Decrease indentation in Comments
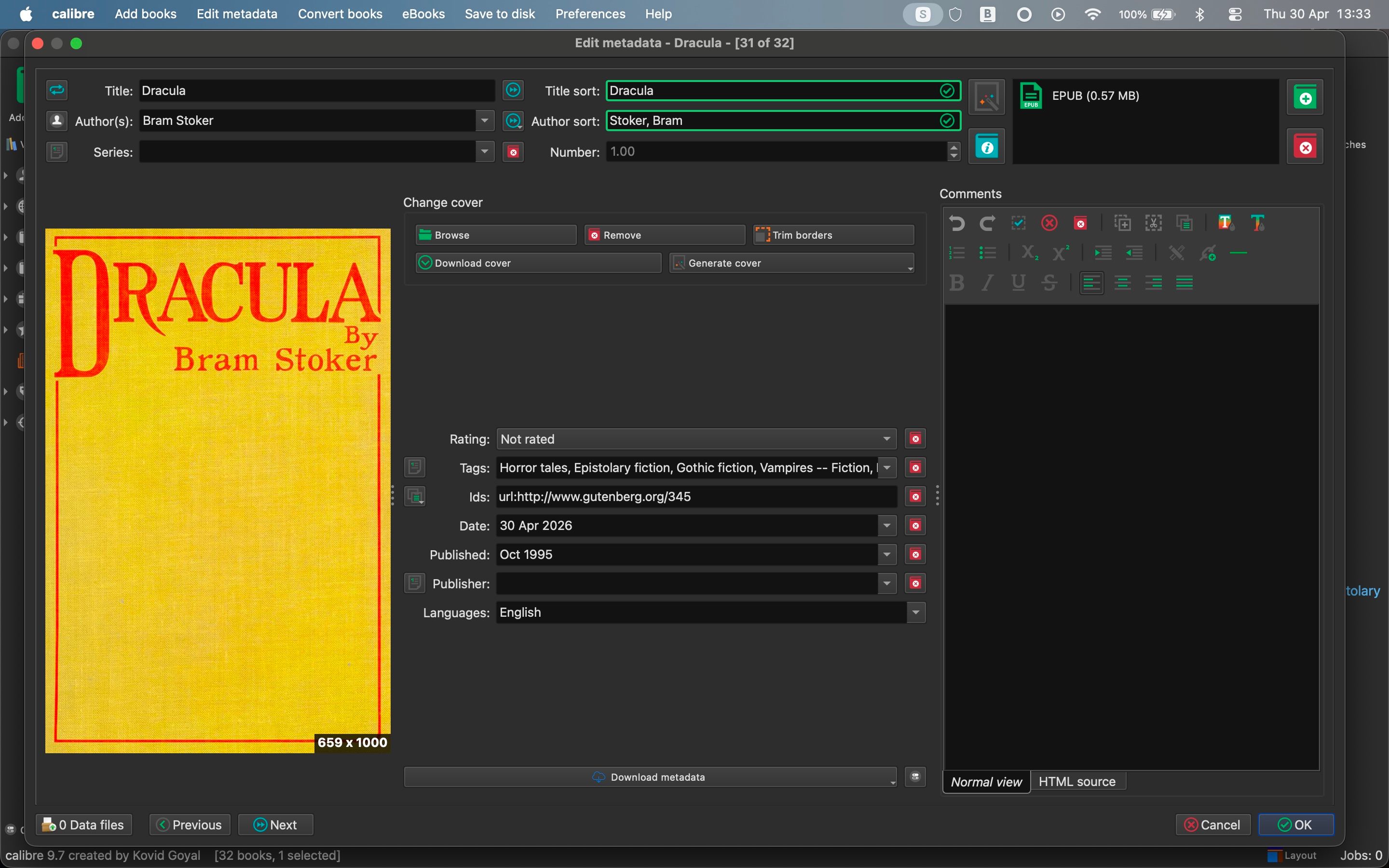1389x868 pixels. pyautogui.click(x=1133, y=253)
